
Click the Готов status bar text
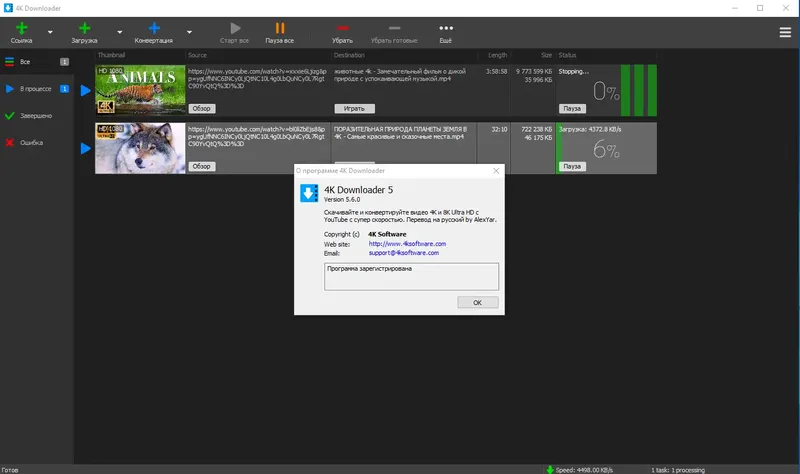(10, 470)
